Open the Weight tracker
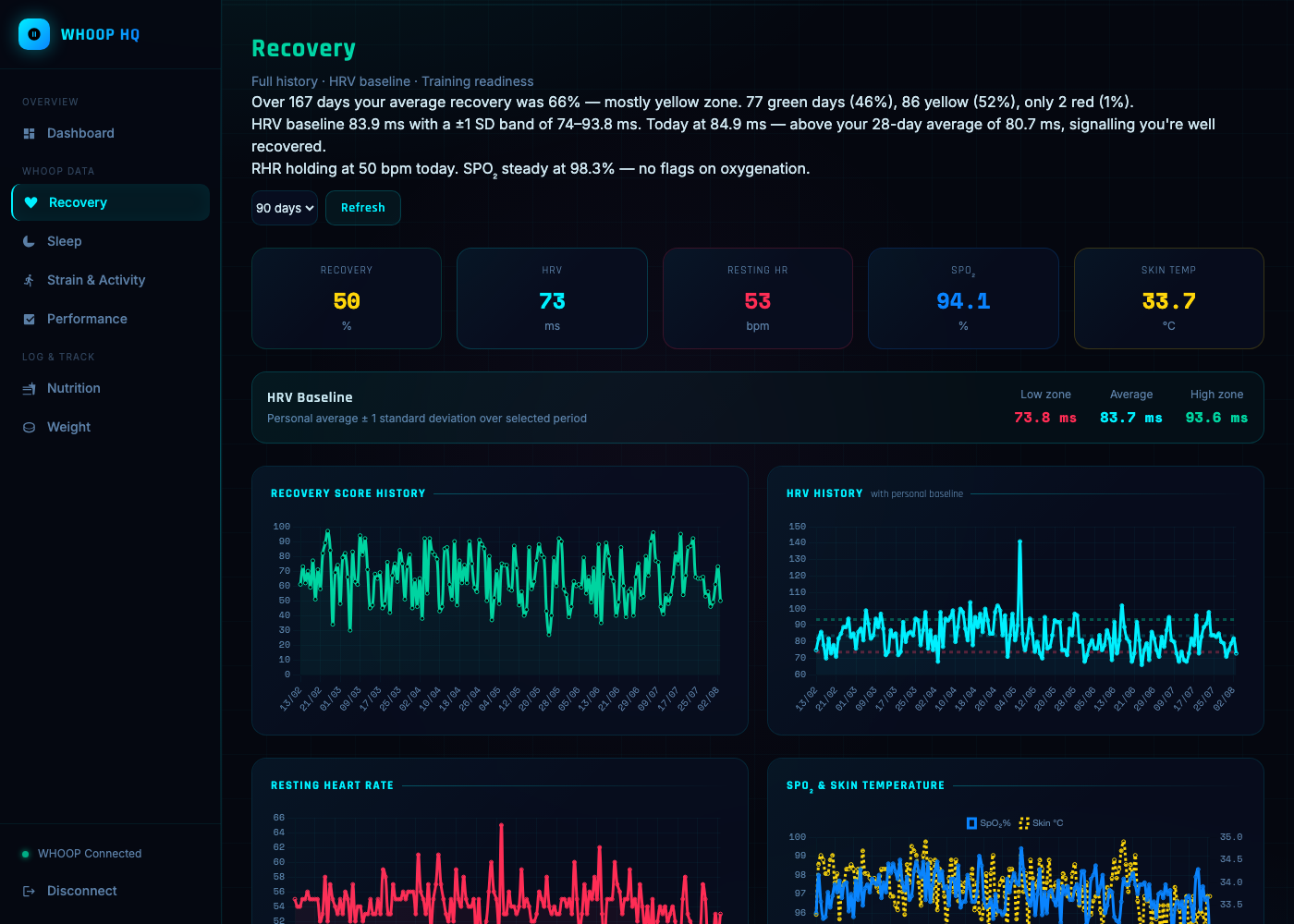The height and width of the screenshot is (924, 1294). (110, 427)
